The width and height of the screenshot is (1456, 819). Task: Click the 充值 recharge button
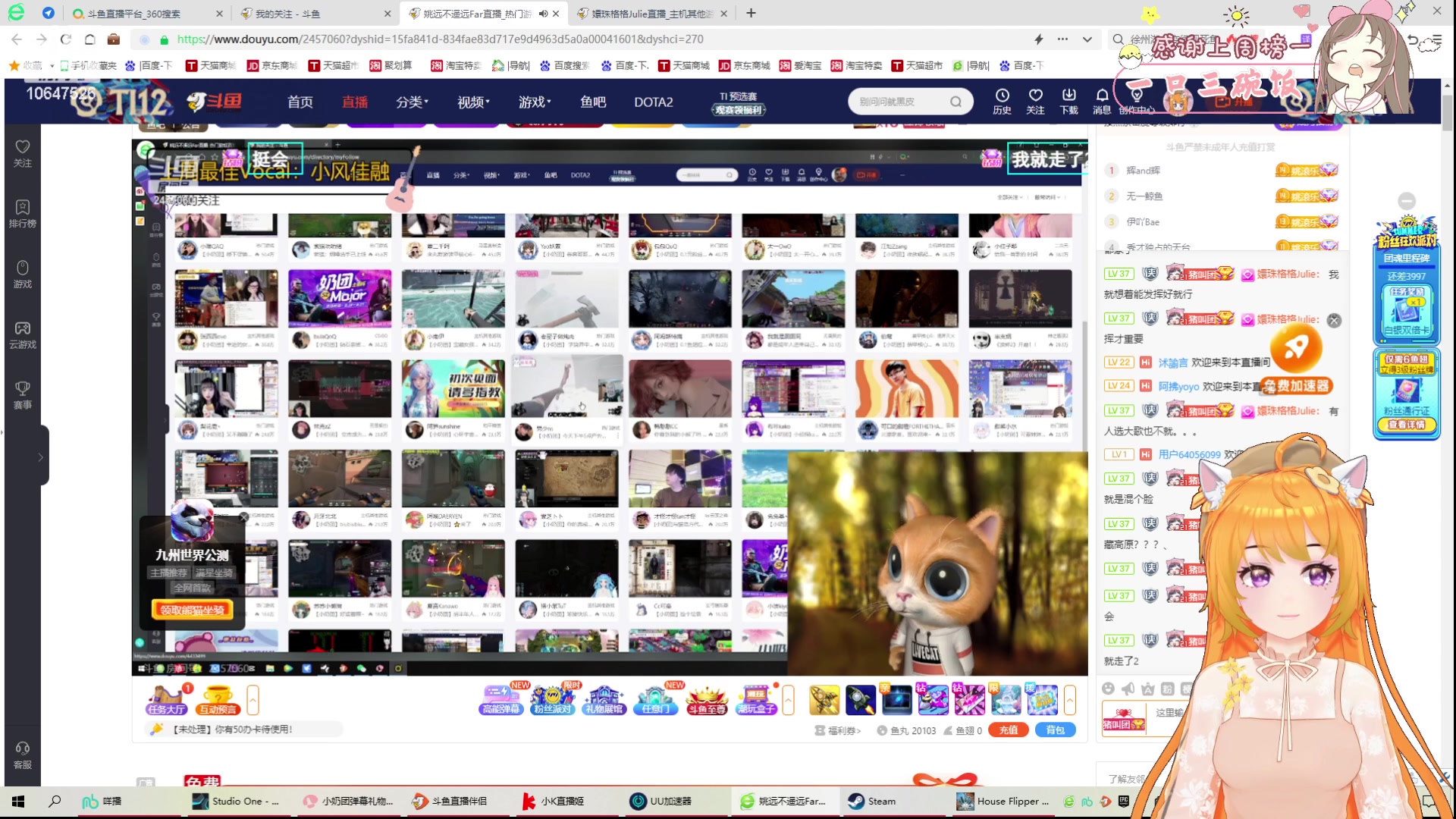click(1009, 730)
